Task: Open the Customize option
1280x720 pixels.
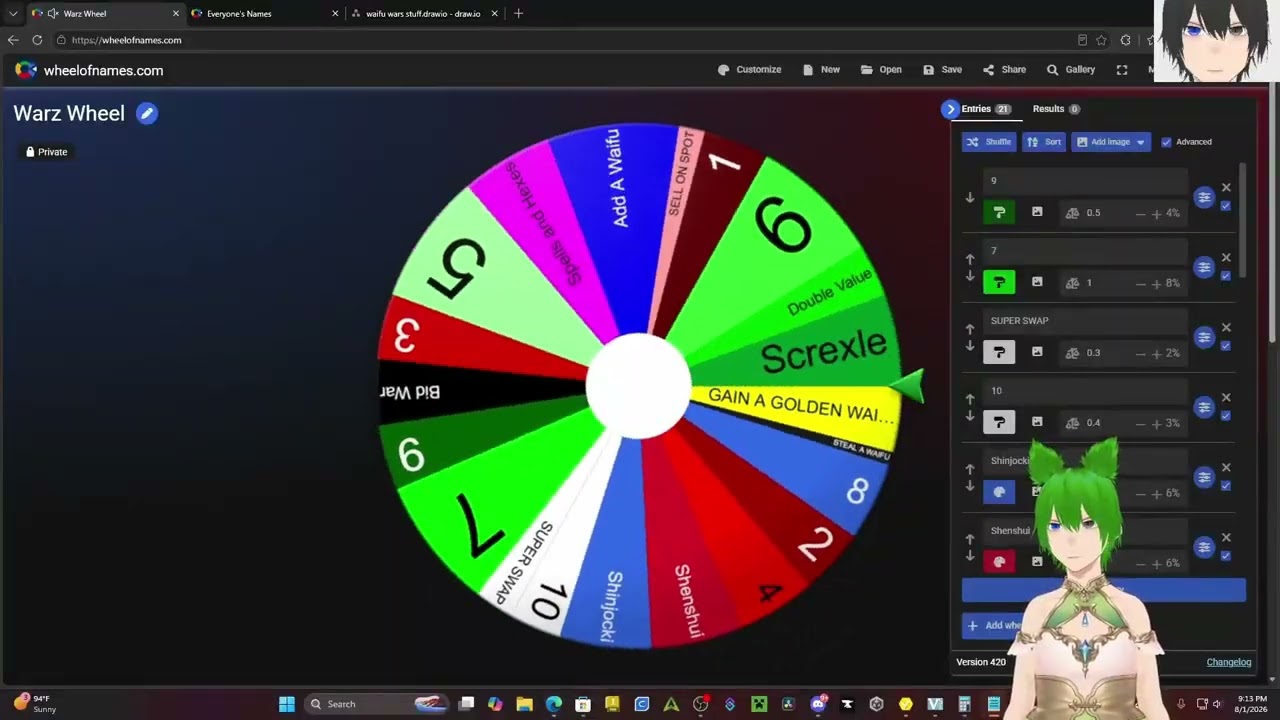Action: pyautogui.click(x=749, y=70)
